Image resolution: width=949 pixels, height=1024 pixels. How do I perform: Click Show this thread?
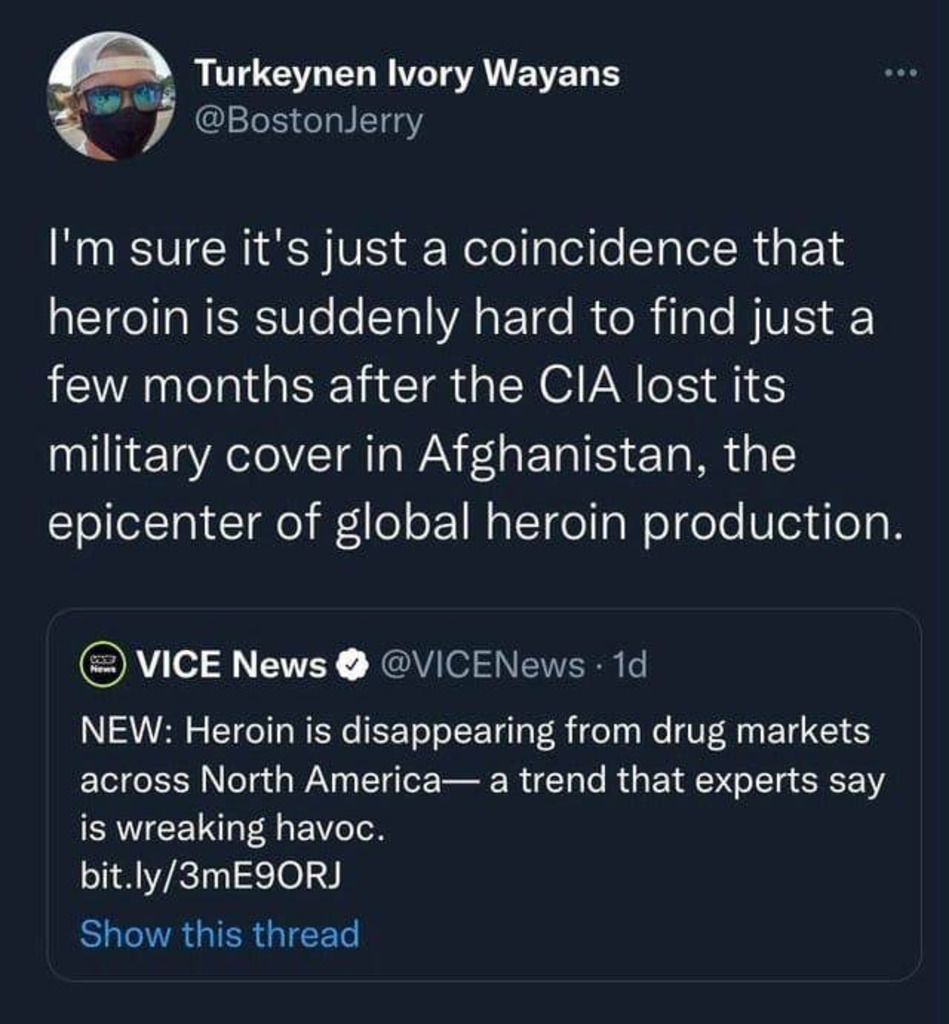219,935
